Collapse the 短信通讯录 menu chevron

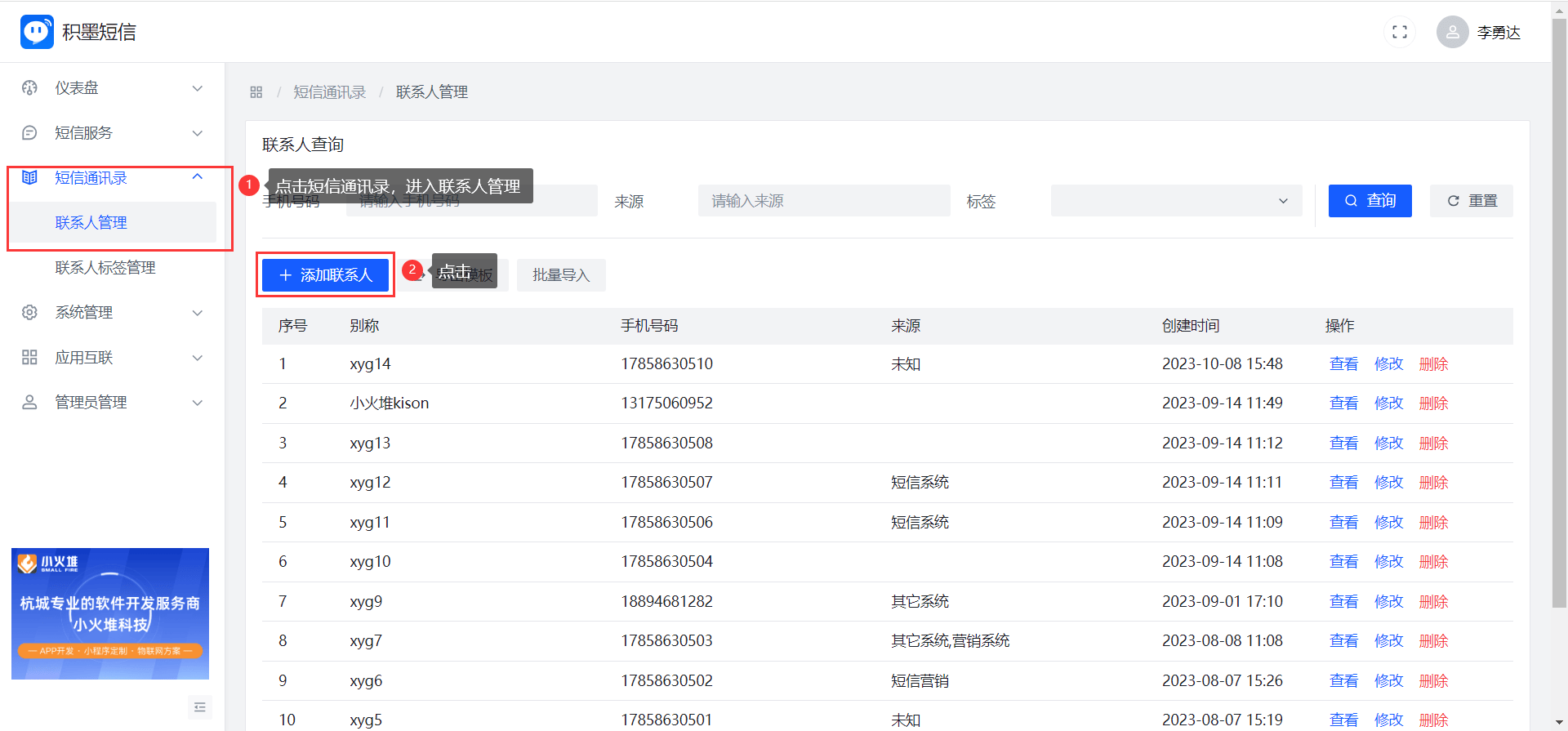coord(197,177)
